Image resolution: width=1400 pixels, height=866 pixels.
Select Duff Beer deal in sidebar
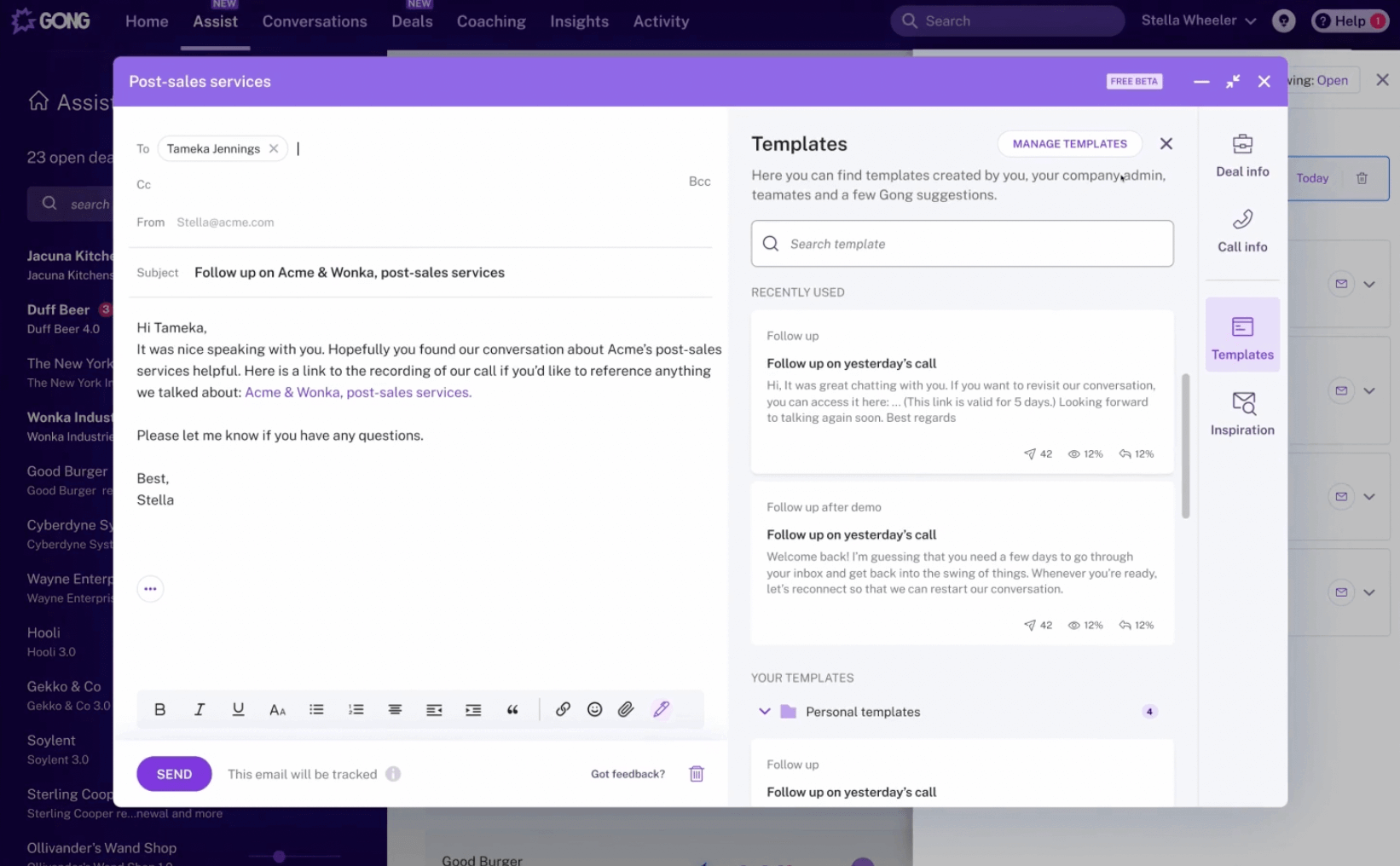[70, 319]
